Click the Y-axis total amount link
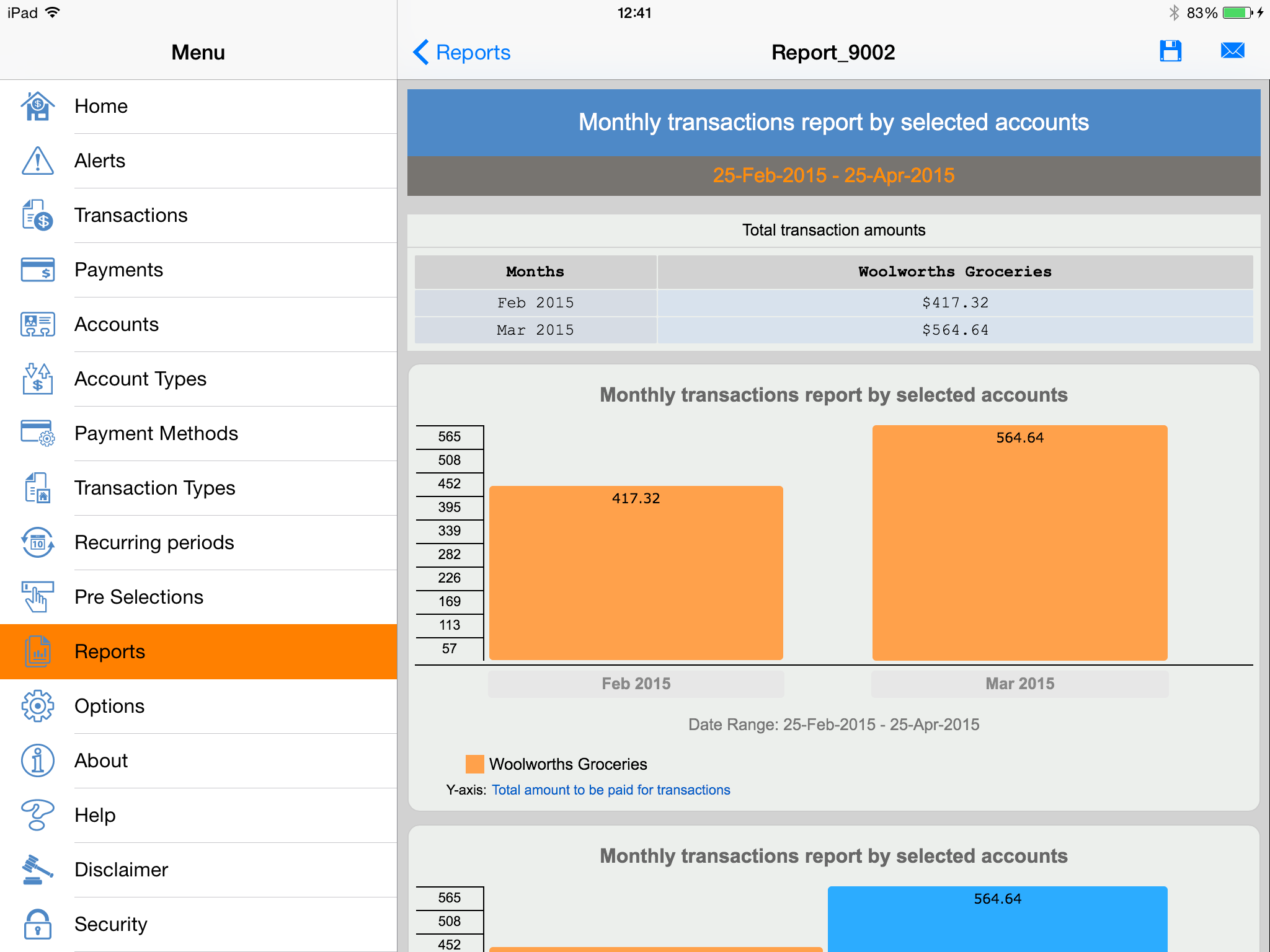 point(612,791)
